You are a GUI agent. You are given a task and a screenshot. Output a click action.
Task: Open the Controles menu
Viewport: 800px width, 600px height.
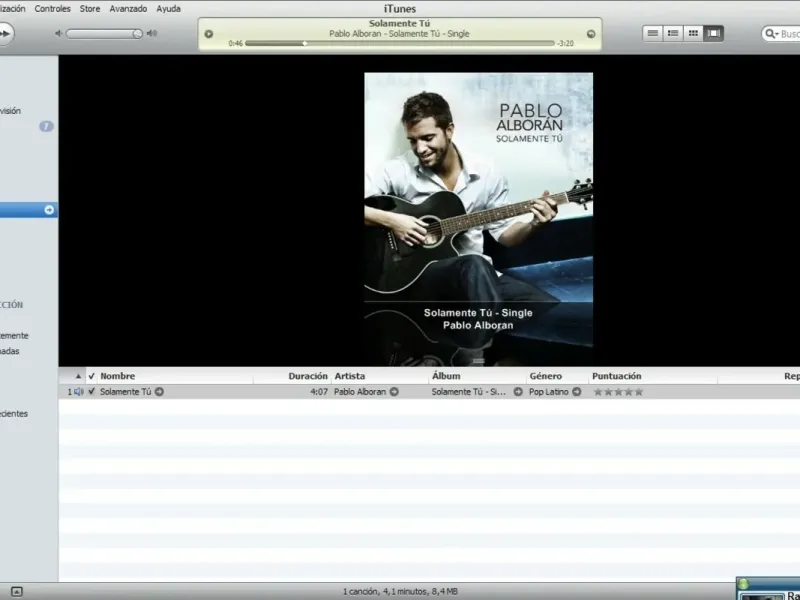(53, 9)
